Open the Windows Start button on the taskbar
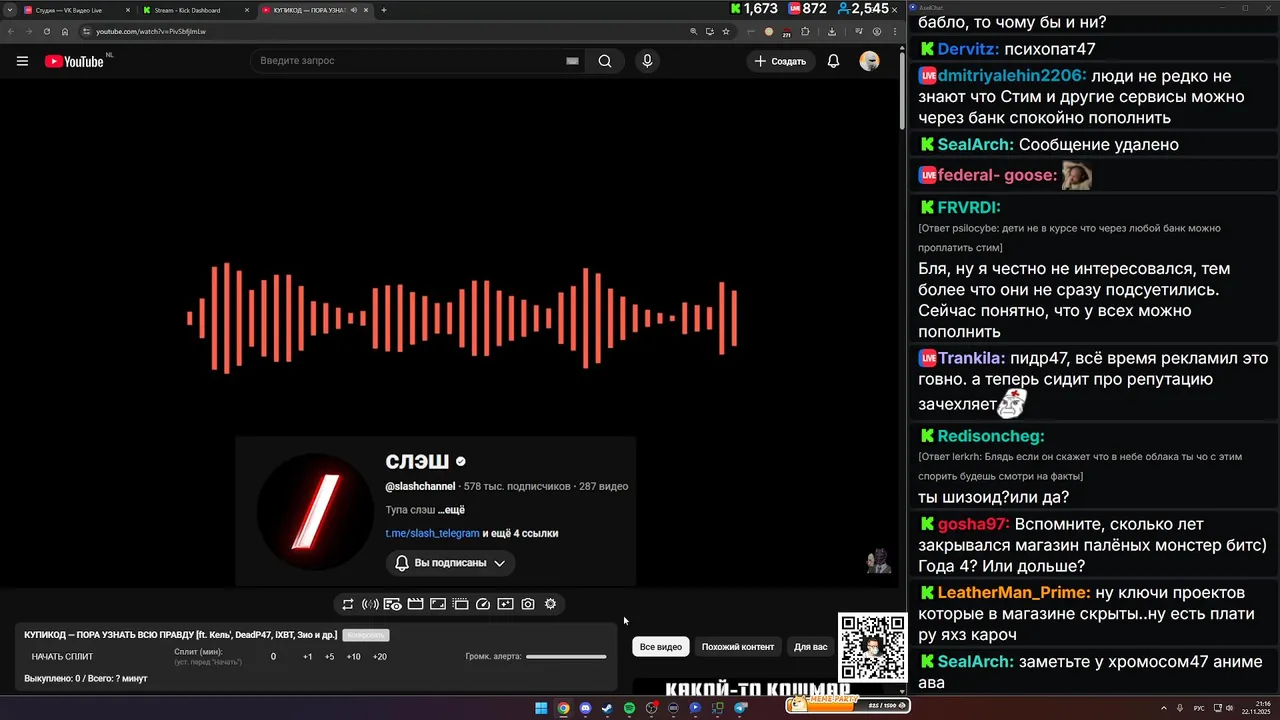Image resolution: width=1280 pixels, height=720 pixels. pos(541,708)
